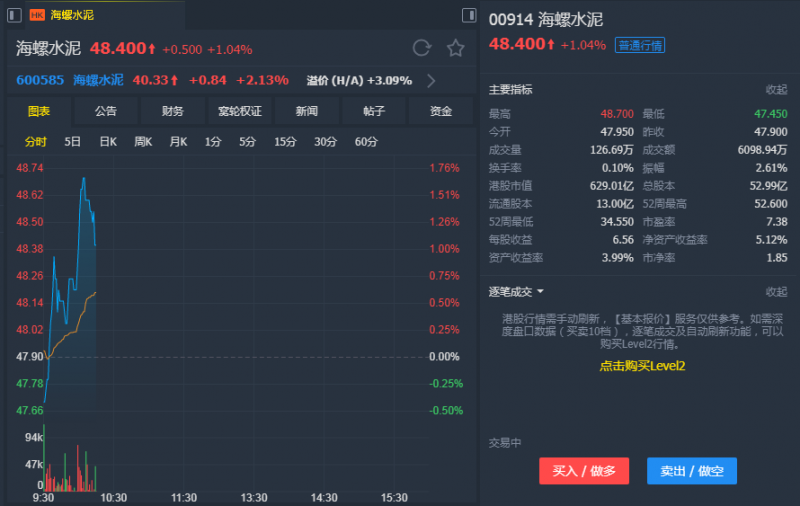Click the right panel layout icon
This screenshot has width=800, height=506.
point(469,15)
